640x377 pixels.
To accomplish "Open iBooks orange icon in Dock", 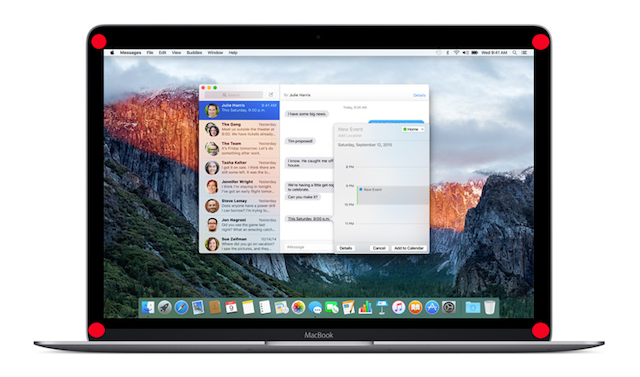I will 415,307.
